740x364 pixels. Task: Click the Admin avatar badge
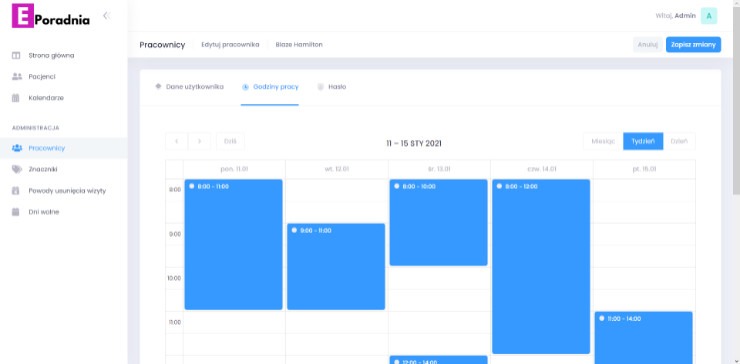tap(708, 16)
